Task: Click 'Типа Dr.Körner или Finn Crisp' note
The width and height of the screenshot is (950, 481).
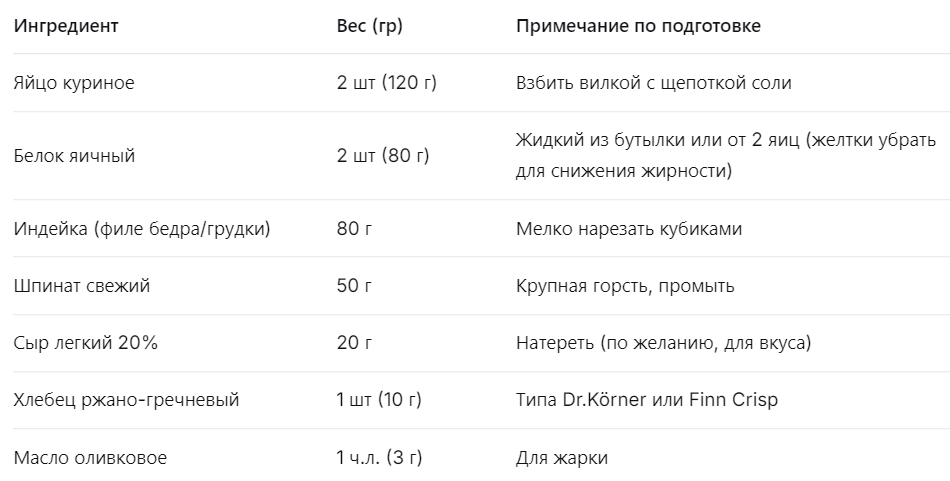Action: (x=647, y=400)
